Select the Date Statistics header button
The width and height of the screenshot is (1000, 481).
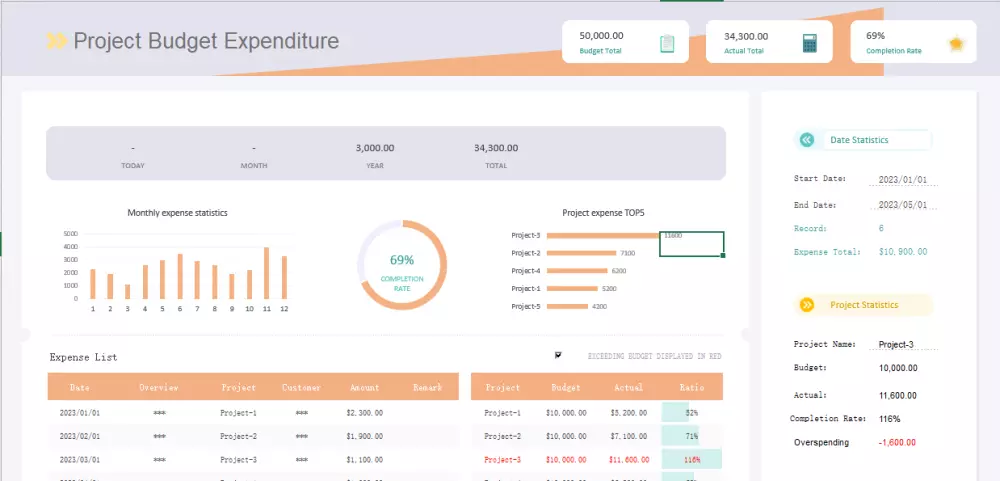(863, 140)
